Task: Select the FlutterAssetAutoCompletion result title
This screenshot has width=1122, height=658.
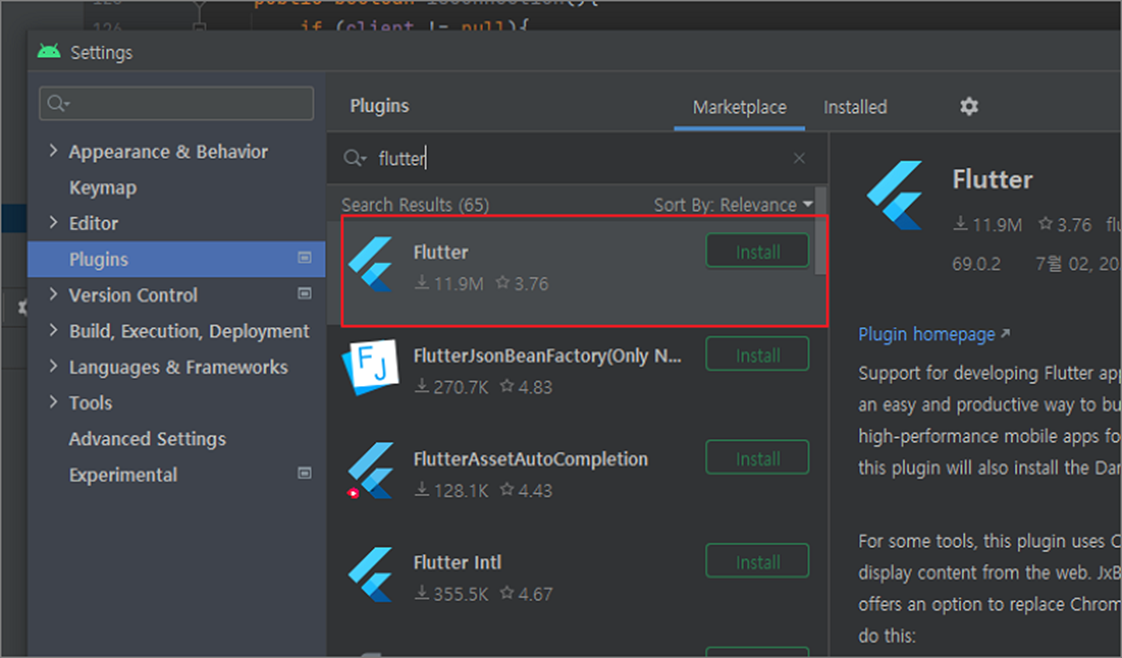Action: (530, 459)
